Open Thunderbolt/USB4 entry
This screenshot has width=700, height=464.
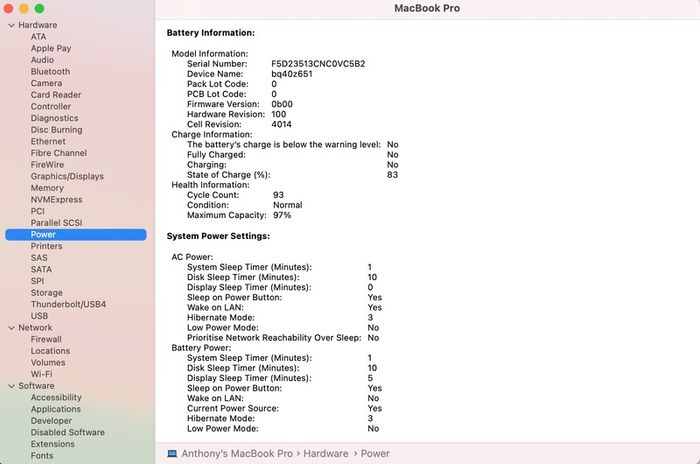[x=68, y=304]
